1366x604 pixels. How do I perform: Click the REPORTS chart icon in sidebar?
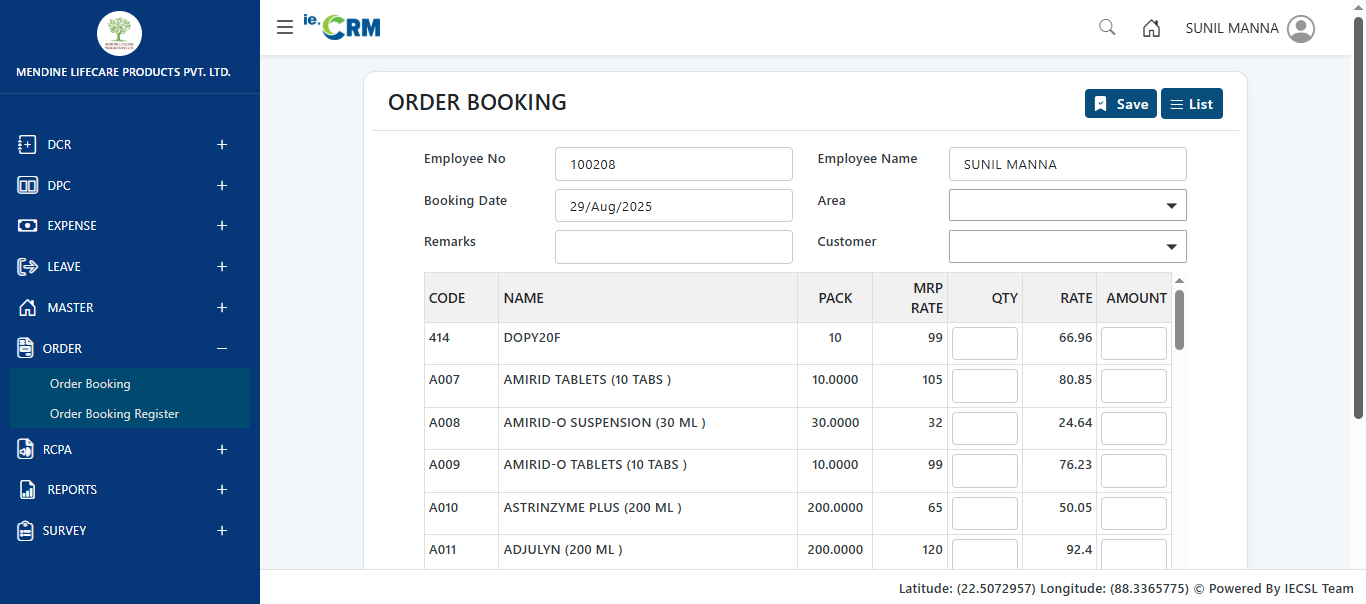click(27, 490)
